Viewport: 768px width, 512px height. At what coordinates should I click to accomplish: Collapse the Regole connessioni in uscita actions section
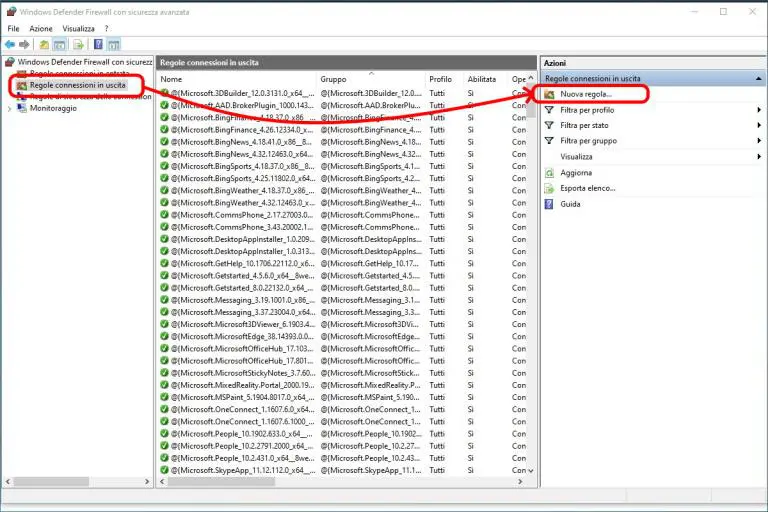(x=758, y=78)
